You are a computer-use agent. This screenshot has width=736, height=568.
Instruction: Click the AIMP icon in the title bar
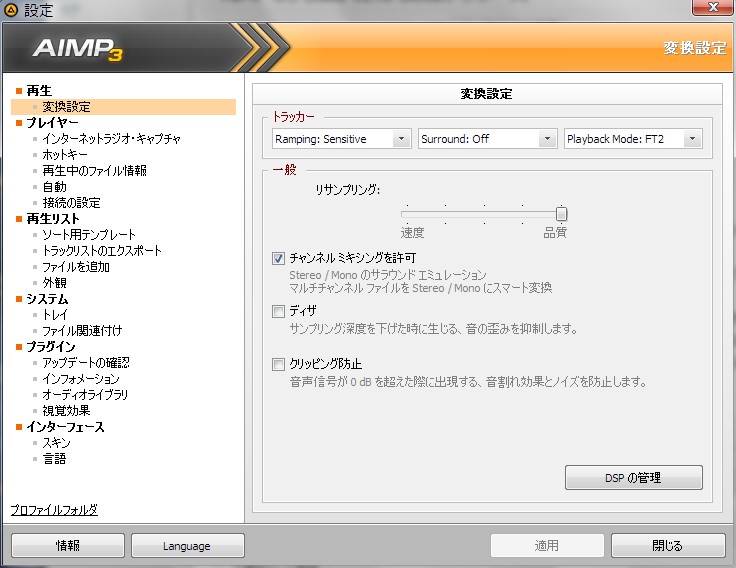click(10, 9)
